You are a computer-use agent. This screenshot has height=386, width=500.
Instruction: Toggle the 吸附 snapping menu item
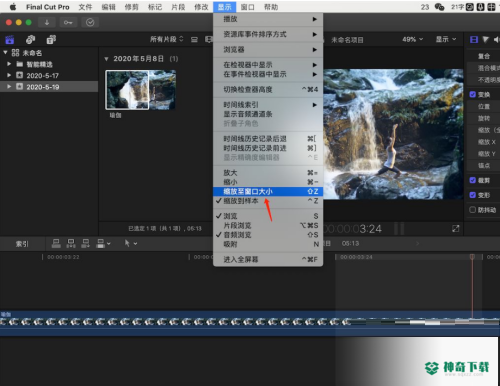(268, 244)
